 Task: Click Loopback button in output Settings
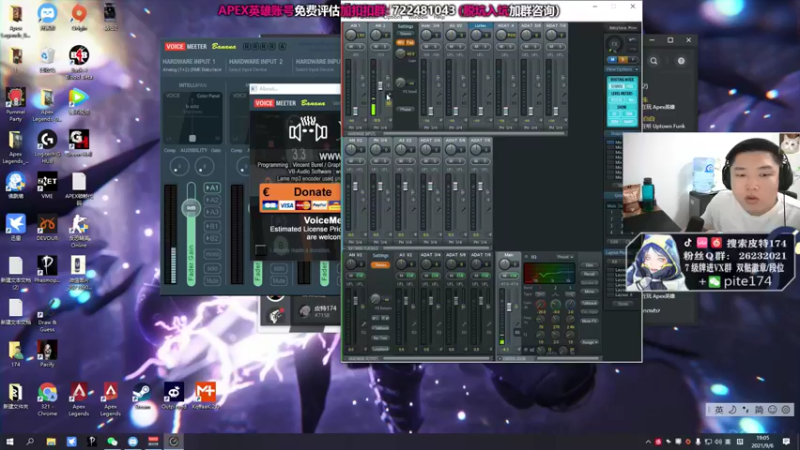click(x=380, y=349)
